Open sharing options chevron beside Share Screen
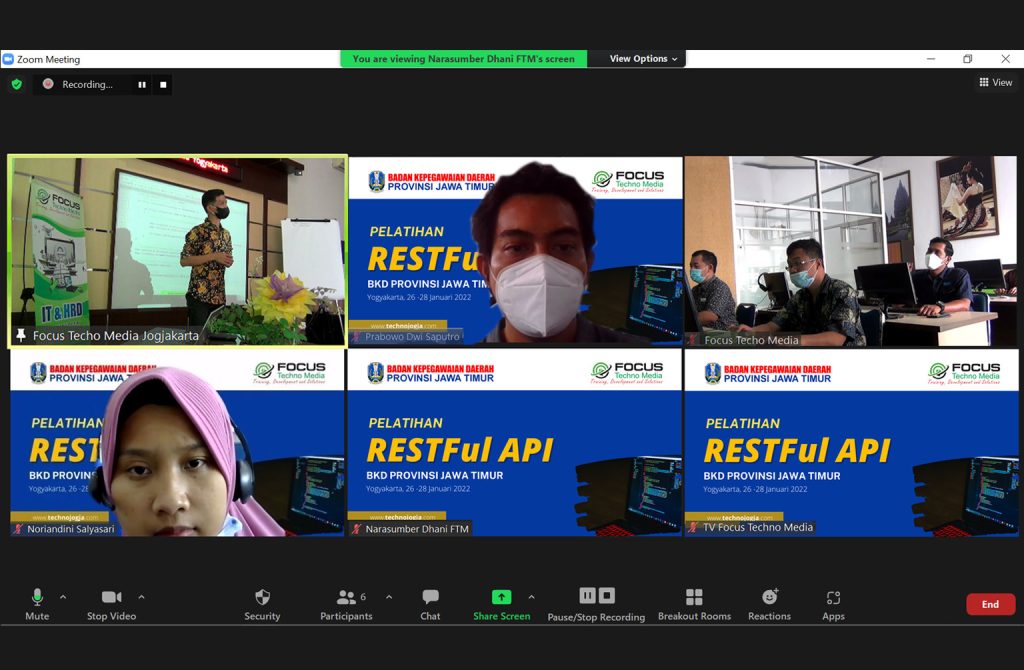Screen dimensions: 1024x670 pos(531,595)
